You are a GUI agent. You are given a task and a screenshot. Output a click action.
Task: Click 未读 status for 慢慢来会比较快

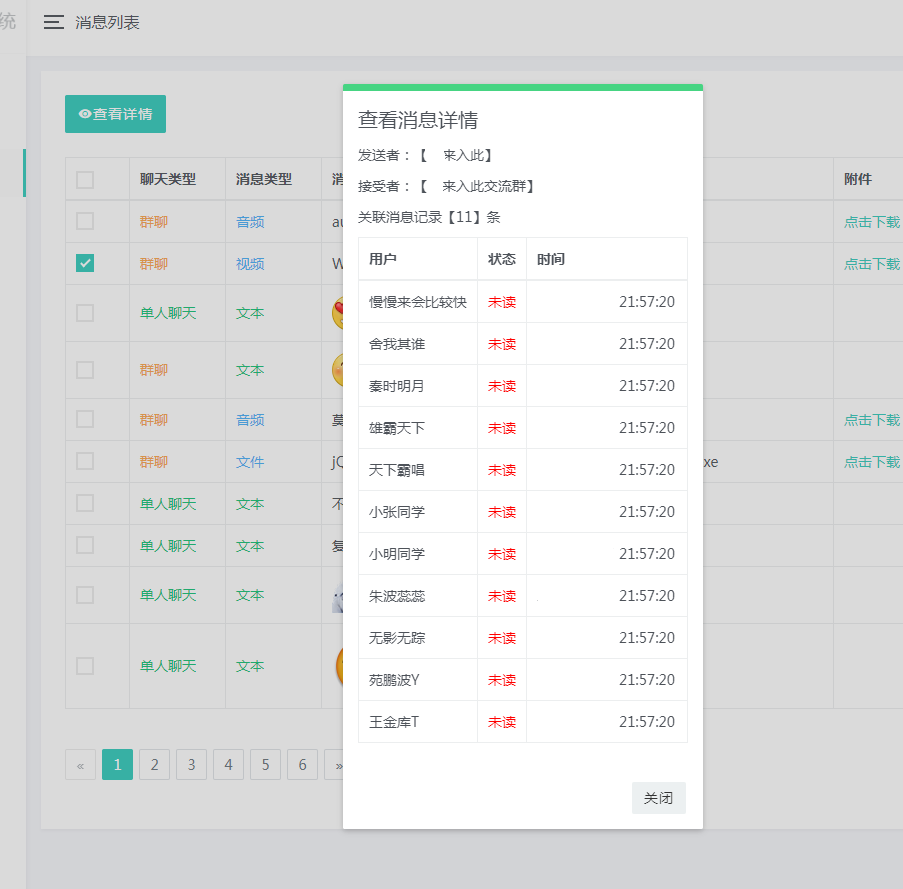(x=502, y=302)
